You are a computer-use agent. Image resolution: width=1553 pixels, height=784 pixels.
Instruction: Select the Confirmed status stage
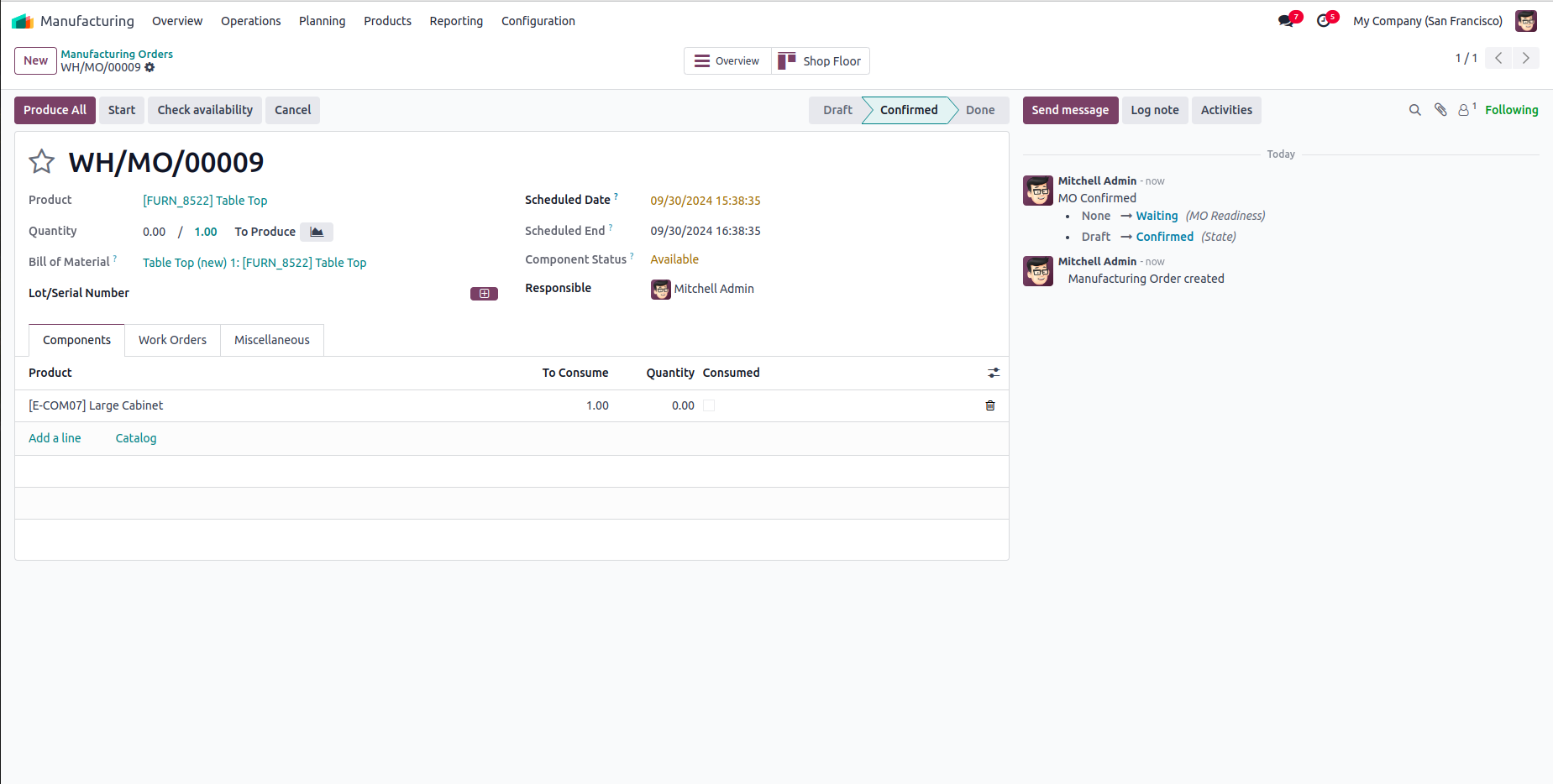point(909,110)
